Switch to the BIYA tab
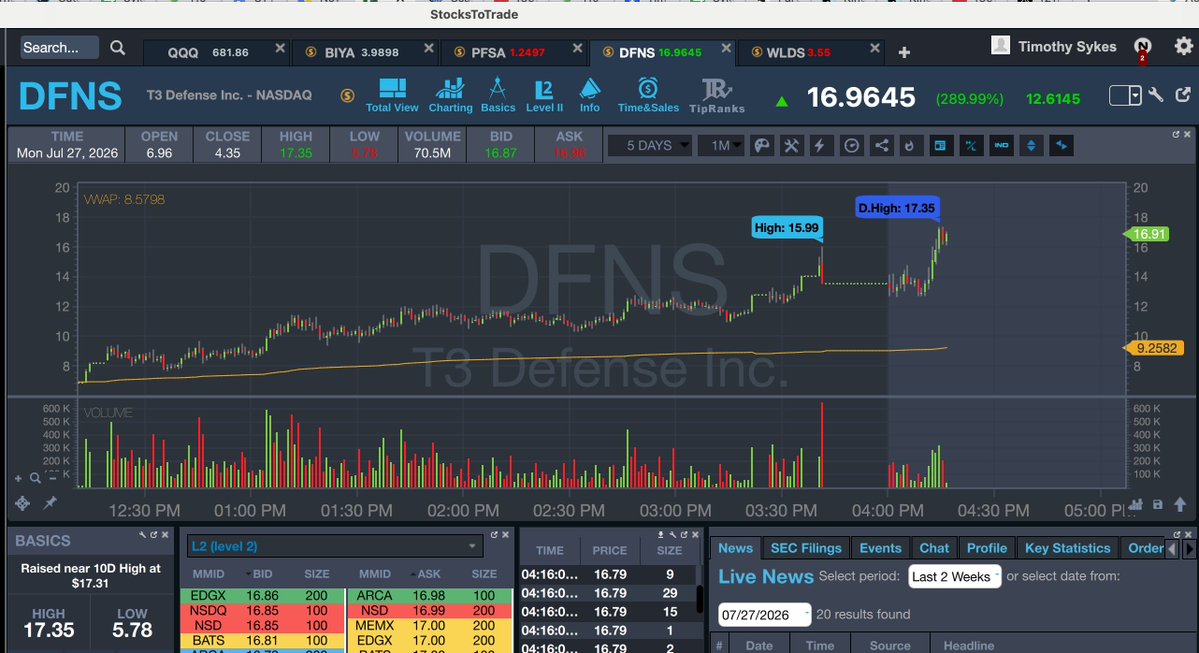 pyautogui.click(x=360, y=52)
